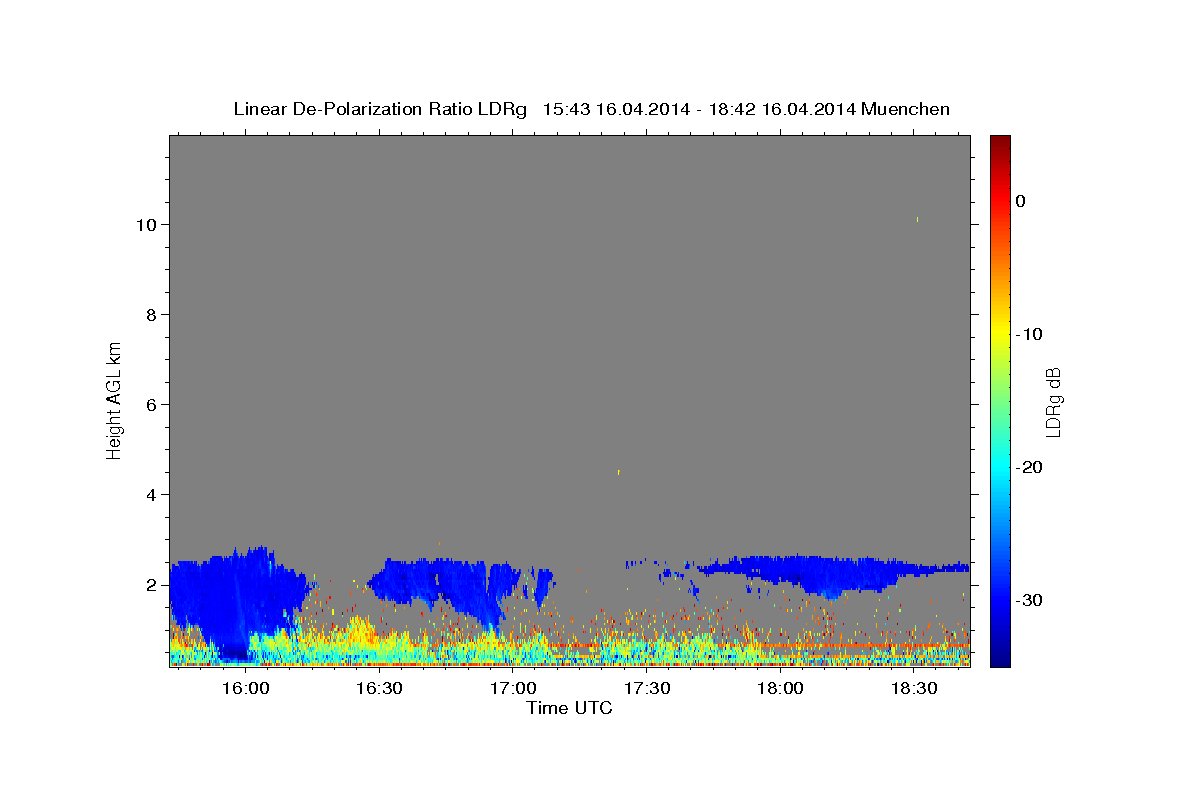Click the 18:30 time tick label
Screen dimensions: 1200x800
coord(914,688)
